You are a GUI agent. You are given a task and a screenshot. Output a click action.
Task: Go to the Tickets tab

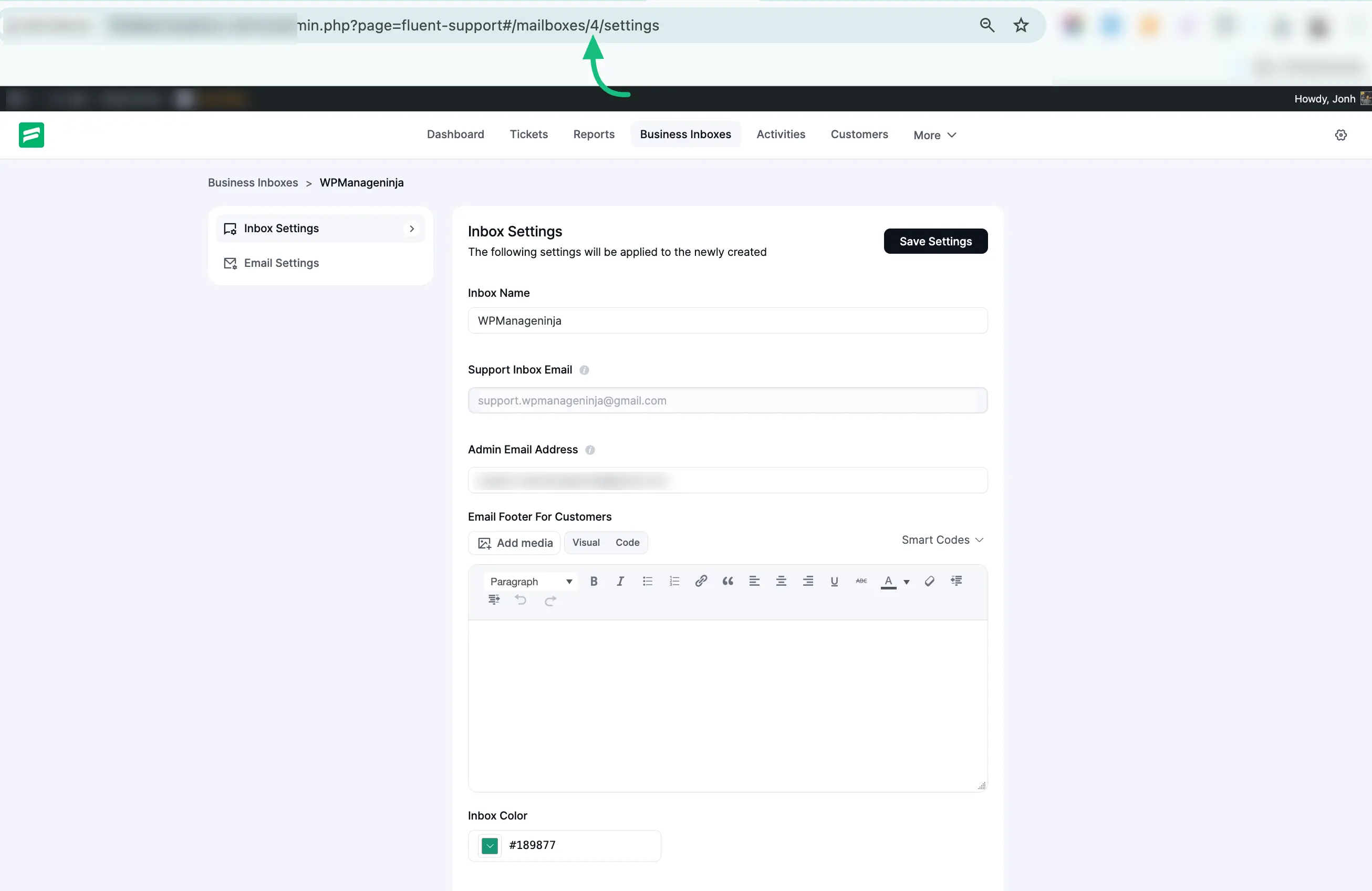coord(528,134)
